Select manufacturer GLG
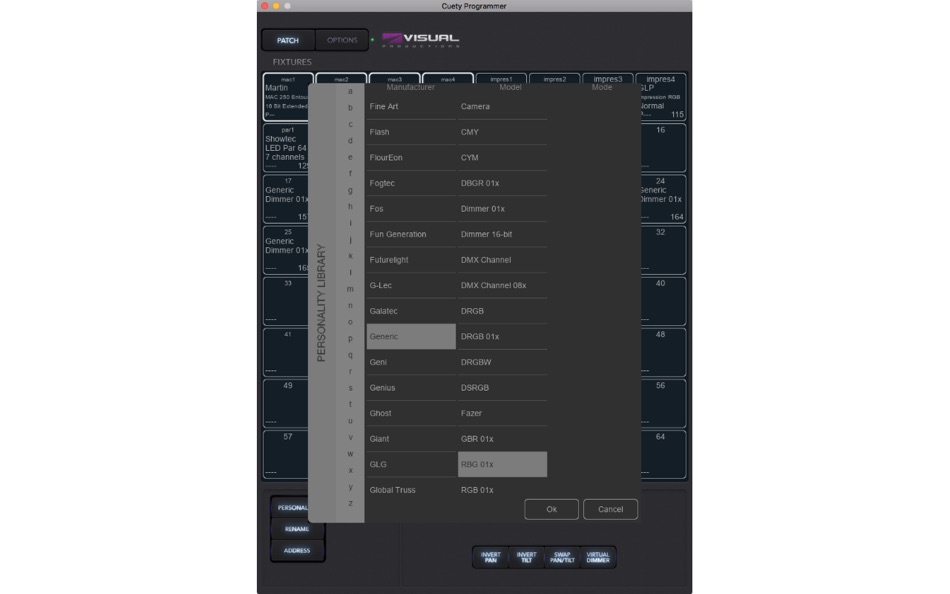Screen dimensions: 950x594 [411, 464]
